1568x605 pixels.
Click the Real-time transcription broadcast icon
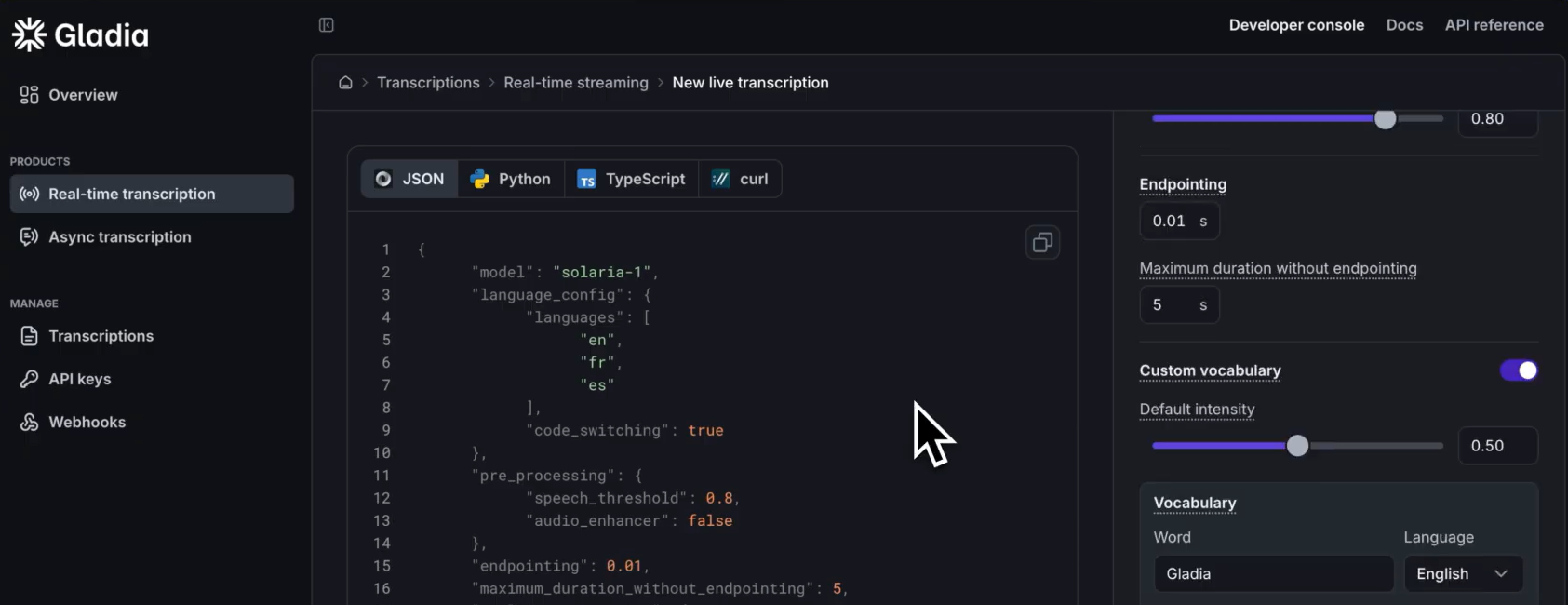[x=30, y=194]
